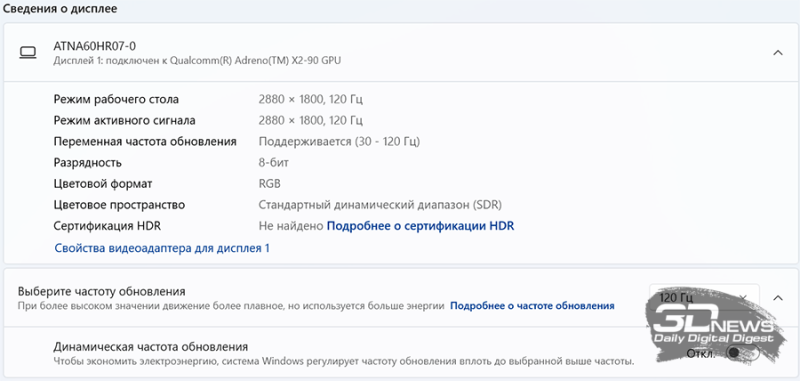Open Свойства видеоадаптера для дисплея 1 link
The width and height of the screenshot is (800, 381).
point(162,248)
